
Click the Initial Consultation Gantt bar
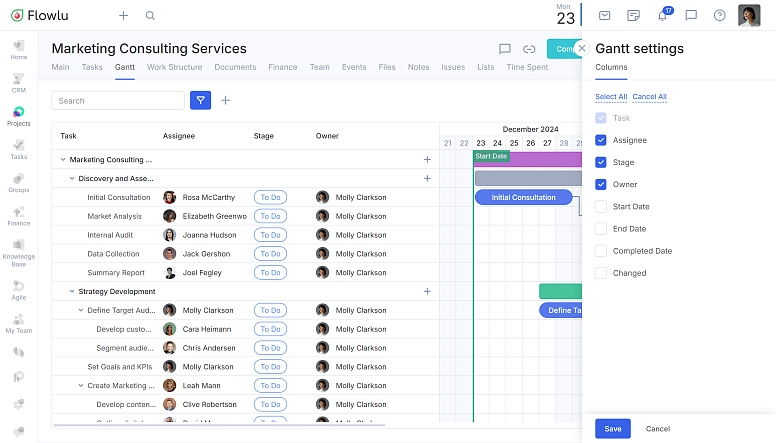523,197
